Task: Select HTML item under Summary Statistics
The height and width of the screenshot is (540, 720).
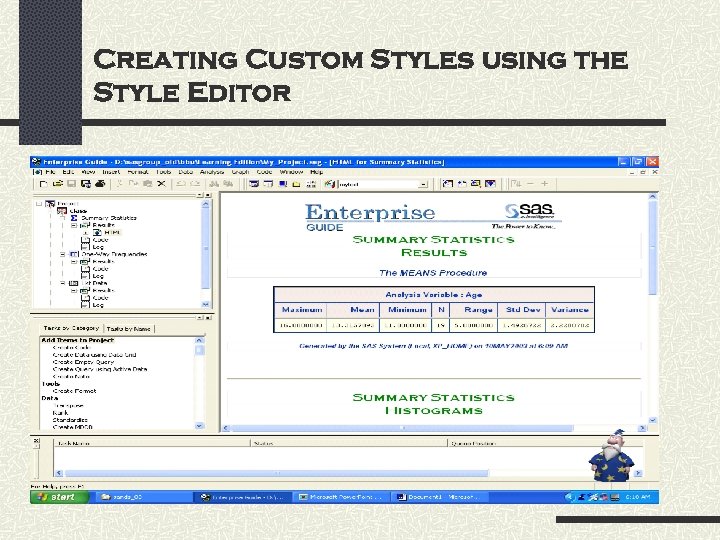Action: (x=112, y=232)
